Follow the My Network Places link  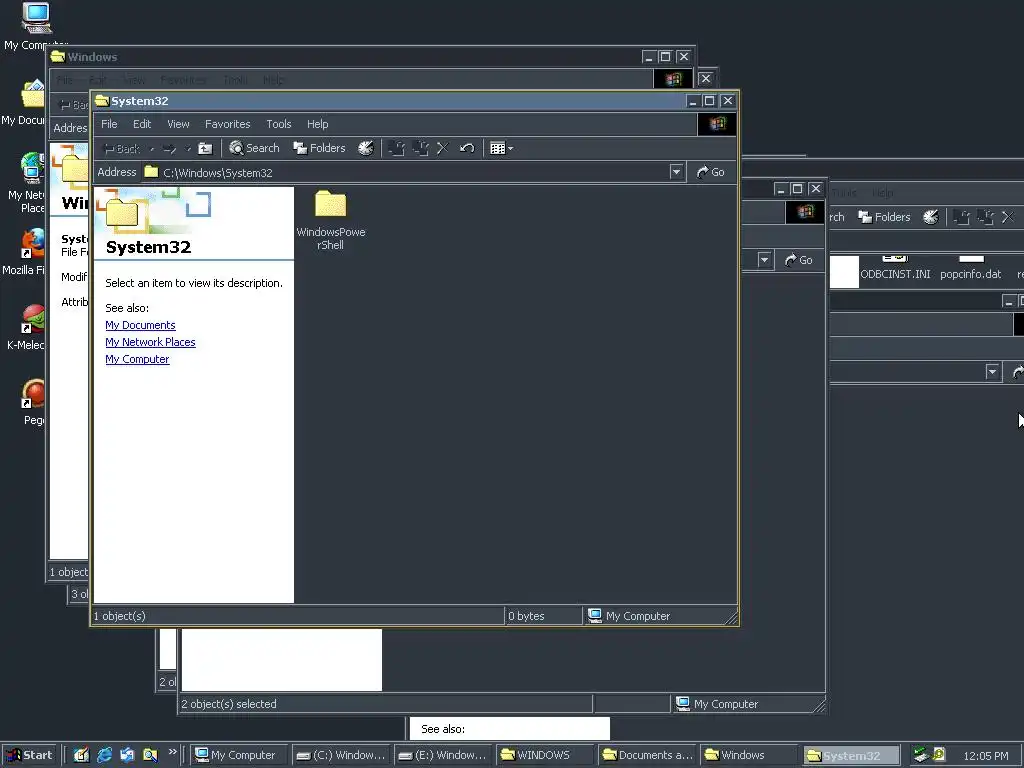click(150, 342)
